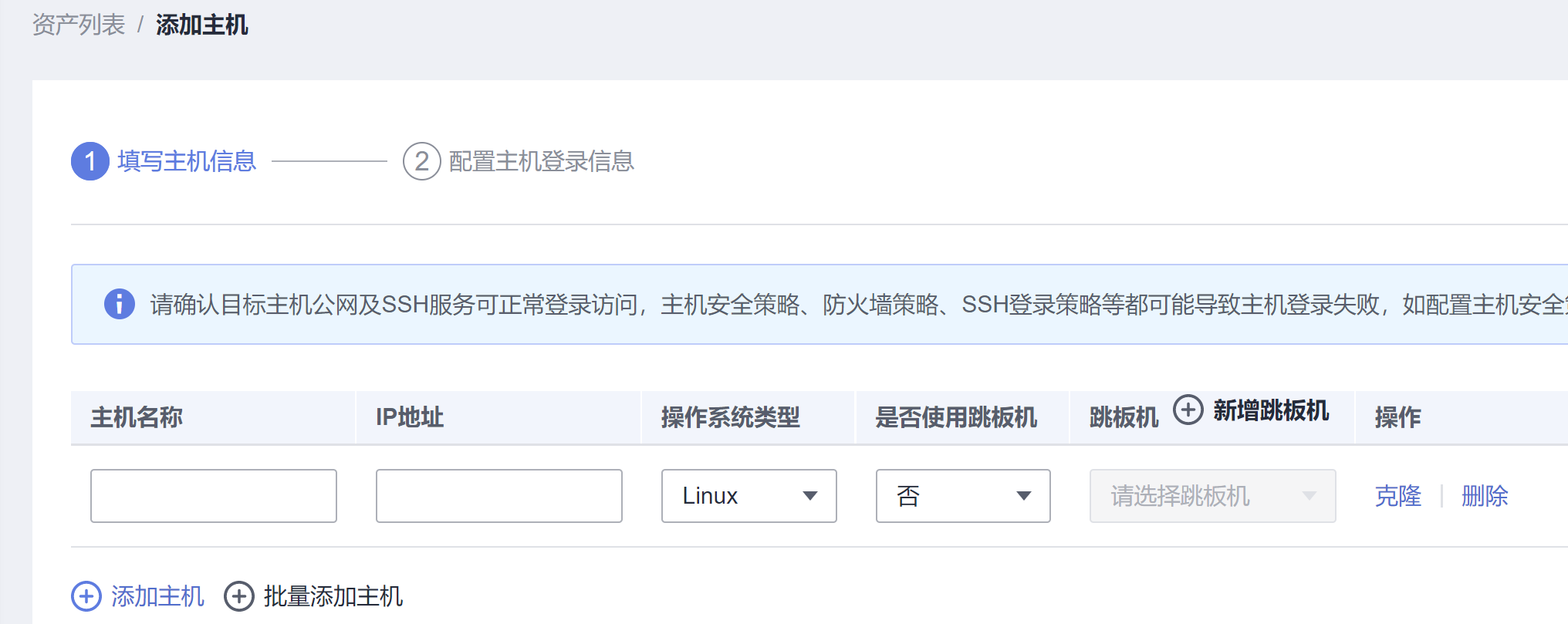Expand the 否 jump host usage dropdown
The width and height of the screenshot is (1568, 624).
point(962,496)
